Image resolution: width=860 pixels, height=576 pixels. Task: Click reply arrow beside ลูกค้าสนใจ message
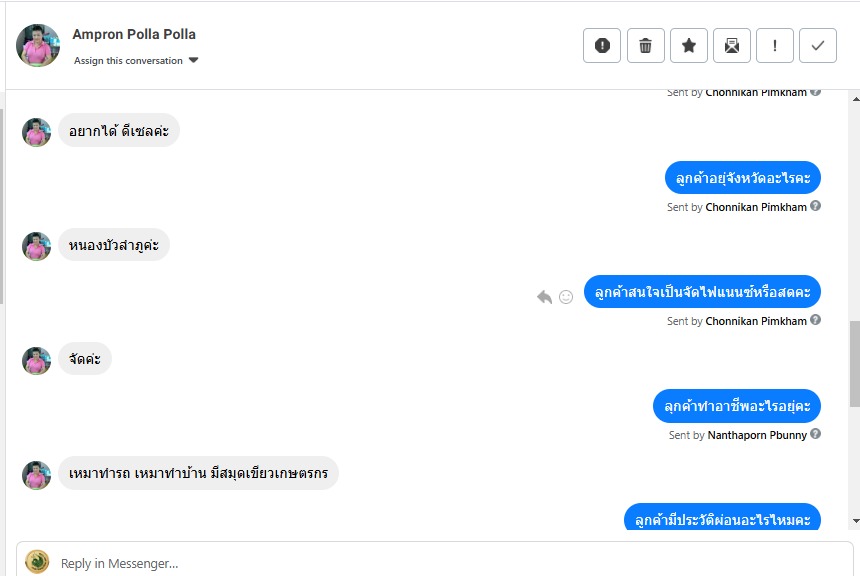click(x=545, y=297)
